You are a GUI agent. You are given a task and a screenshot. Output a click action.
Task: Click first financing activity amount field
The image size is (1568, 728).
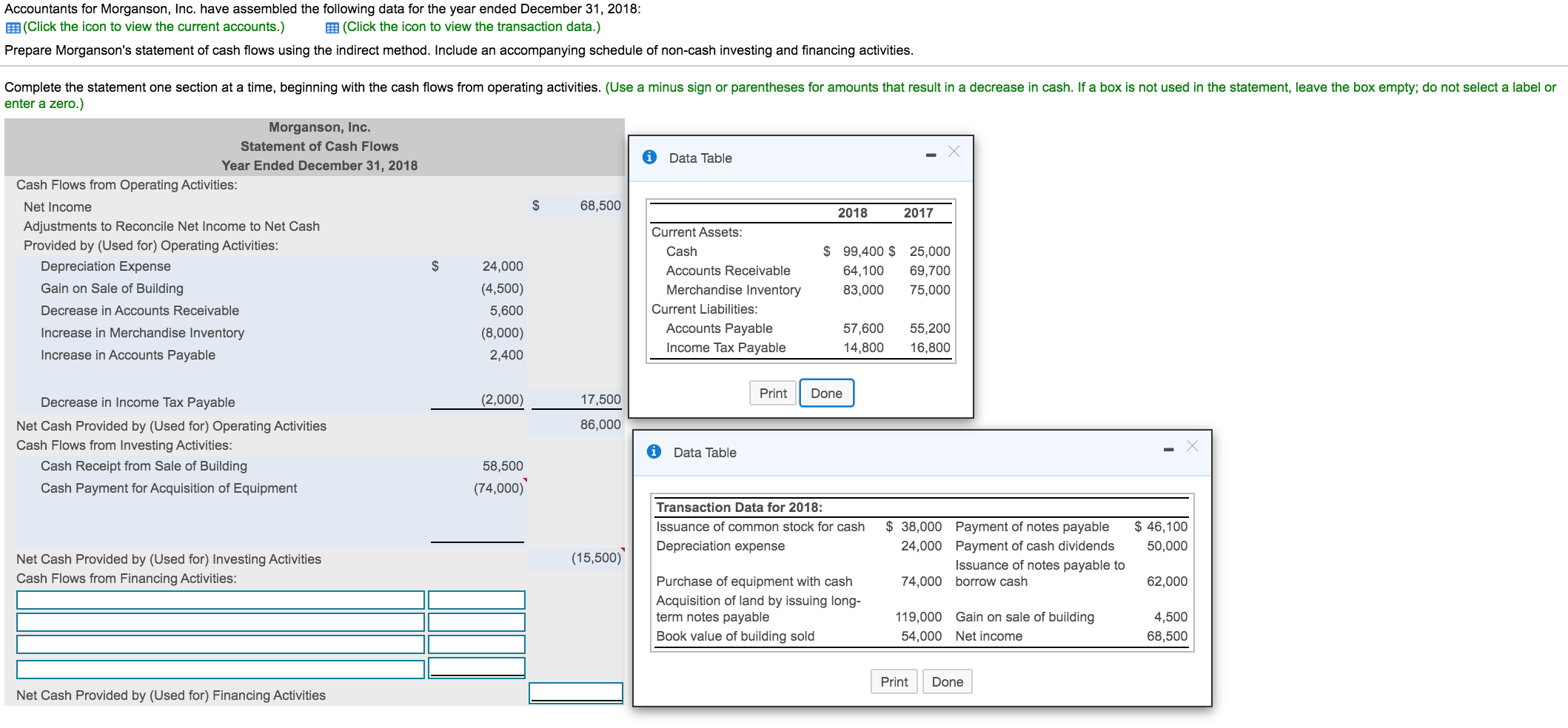[477, 600]
